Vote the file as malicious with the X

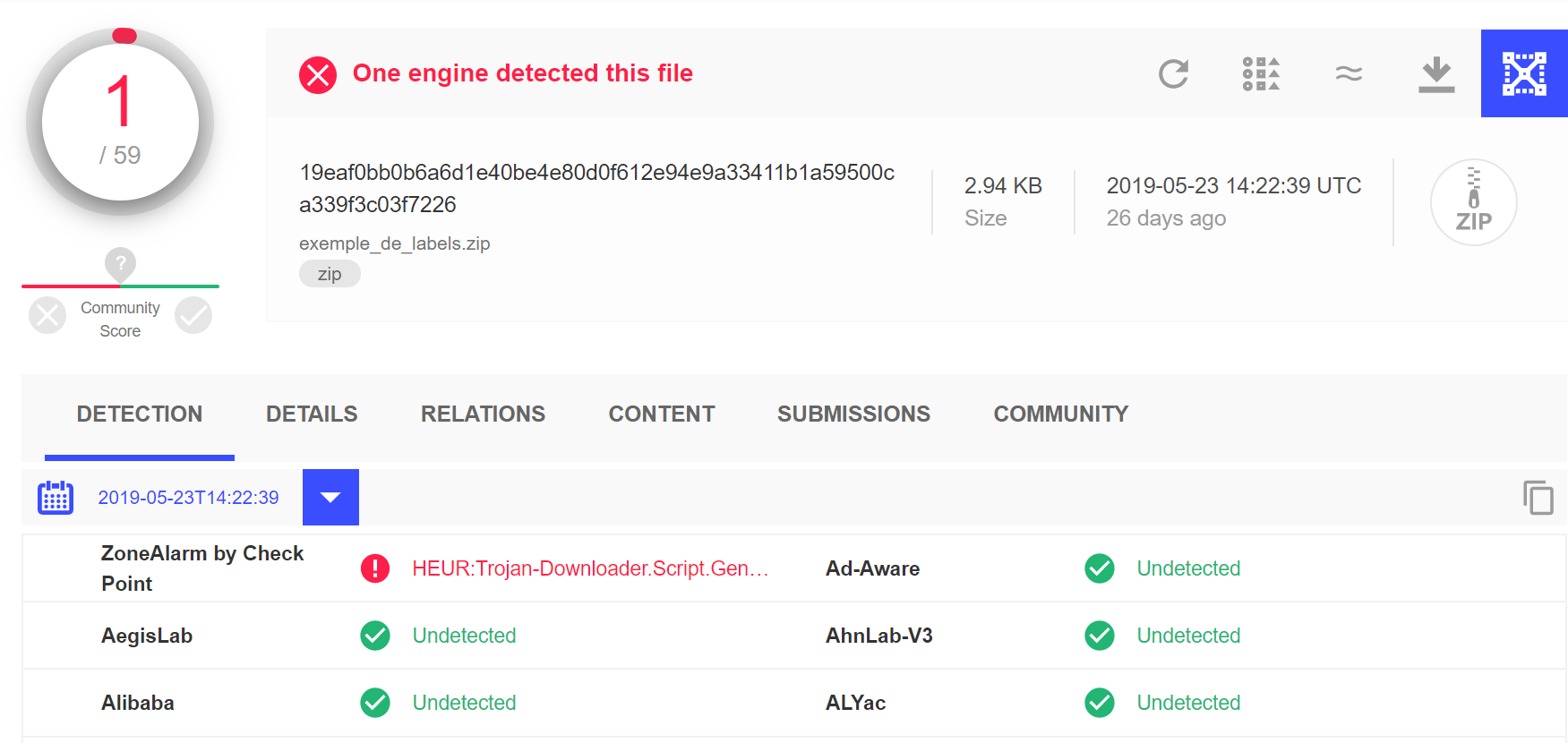47,315
